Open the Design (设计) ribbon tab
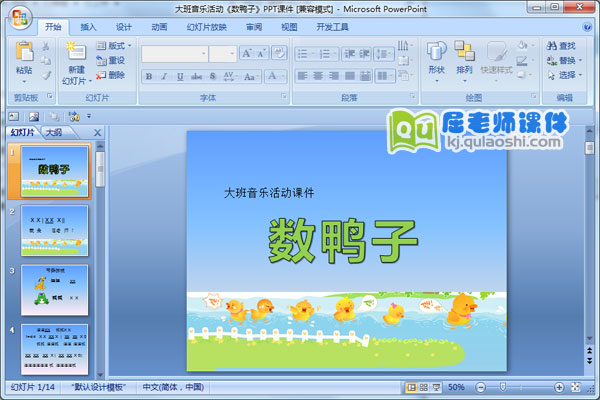Image resolution: width=600 pixels, height=400 pixels. click(x=124, y=27)
